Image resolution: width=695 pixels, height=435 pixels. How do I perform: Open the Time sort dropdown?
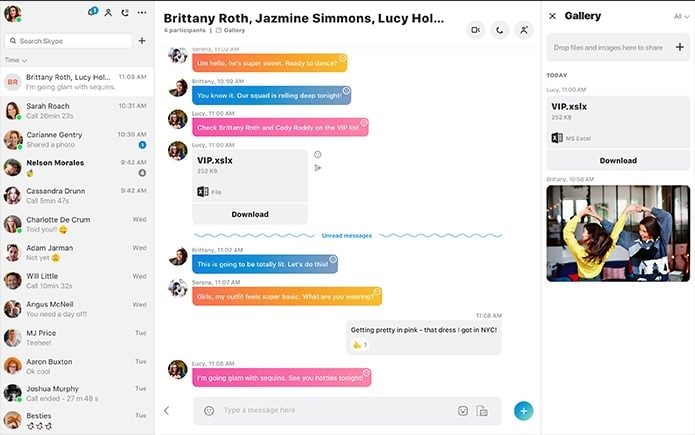pyautogui.click(x=16, y=60)
